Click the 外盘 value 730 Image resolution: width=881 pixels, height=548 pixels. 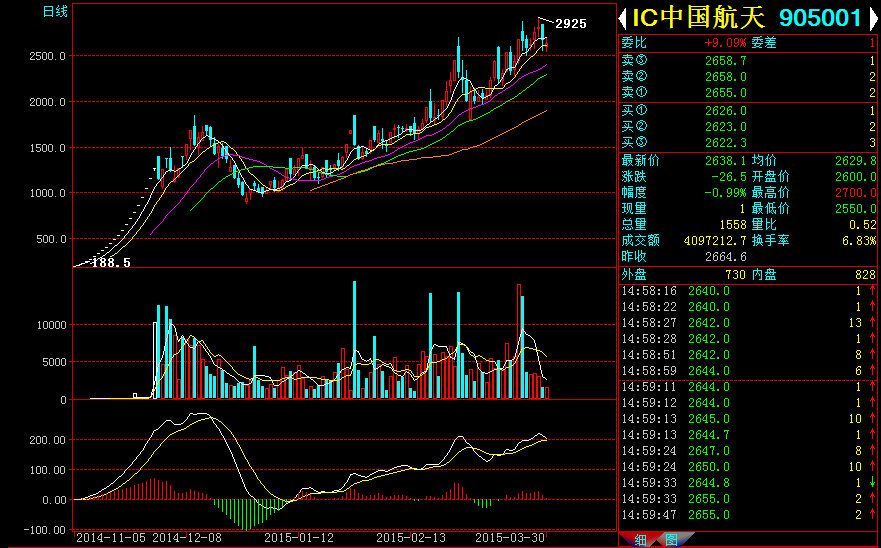[x=735, y=275]
